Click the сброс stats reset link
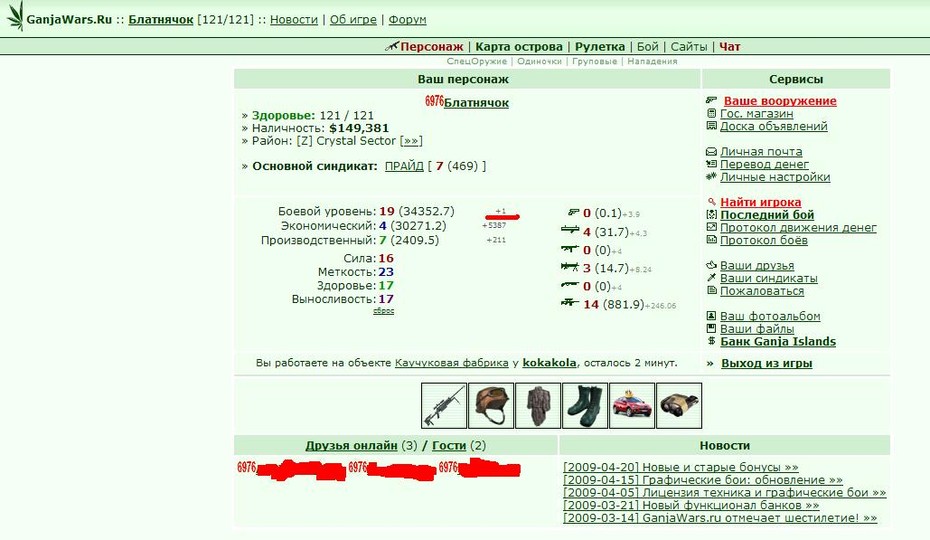 click(383, 310)
